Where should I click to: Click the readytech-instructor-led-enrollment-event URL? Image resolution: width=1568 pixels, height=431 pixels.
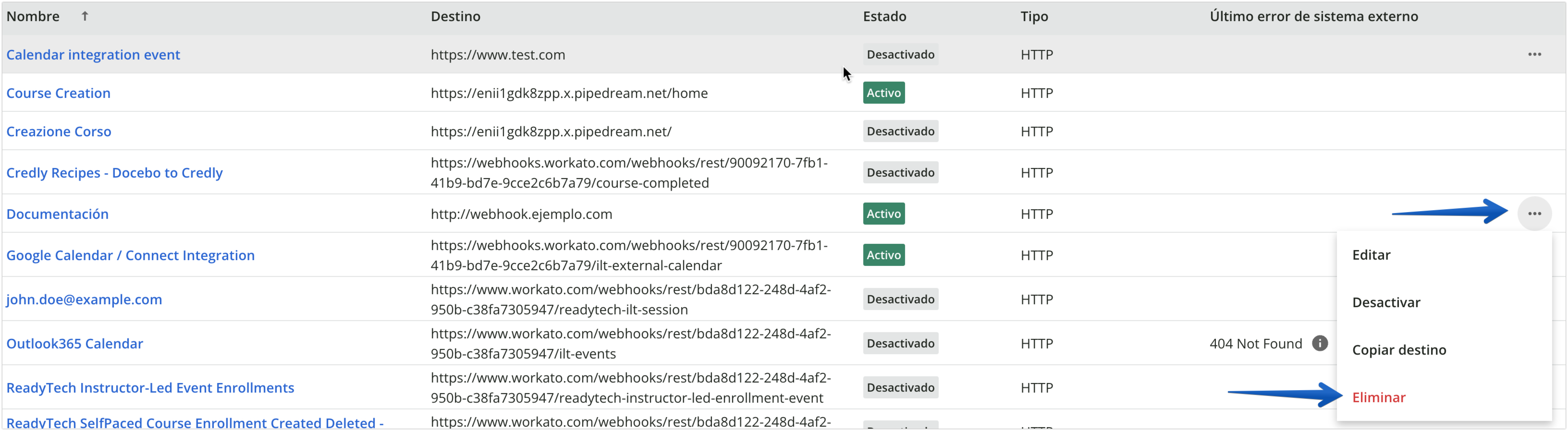tap(631, 388)
